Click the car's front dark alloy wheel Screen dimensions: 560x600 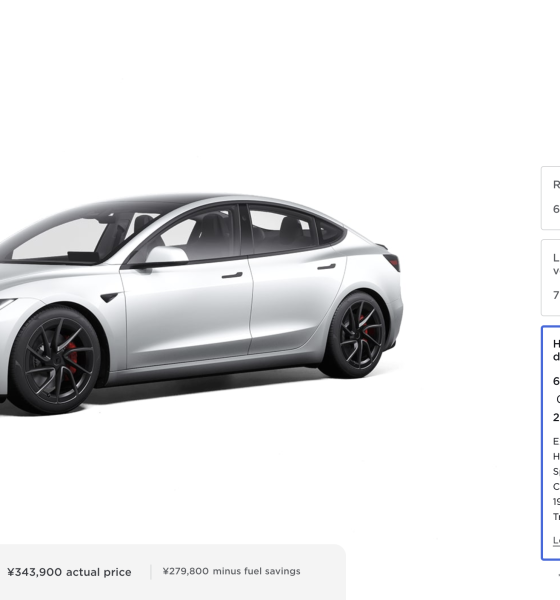click(57, 362)
